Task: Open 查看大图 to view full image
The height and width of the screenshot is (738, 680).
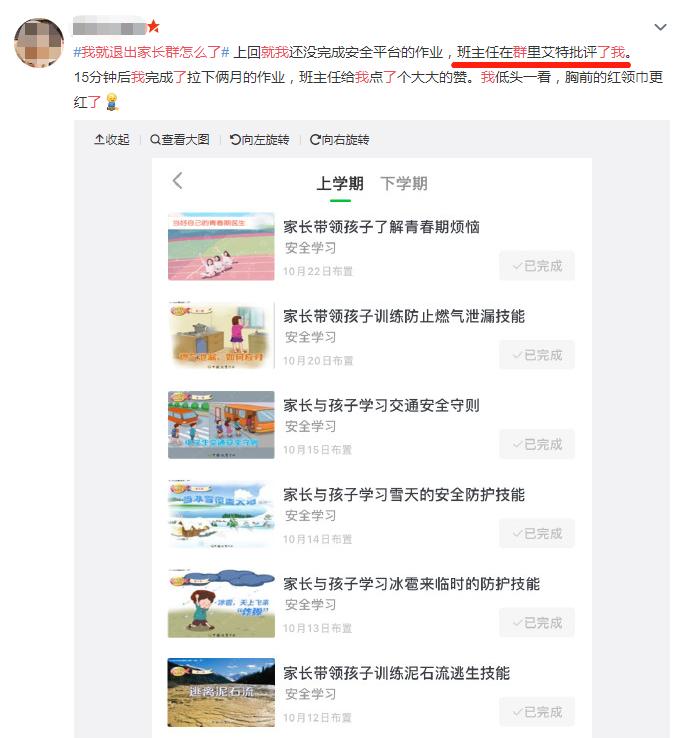Action: tap(180, 140)
